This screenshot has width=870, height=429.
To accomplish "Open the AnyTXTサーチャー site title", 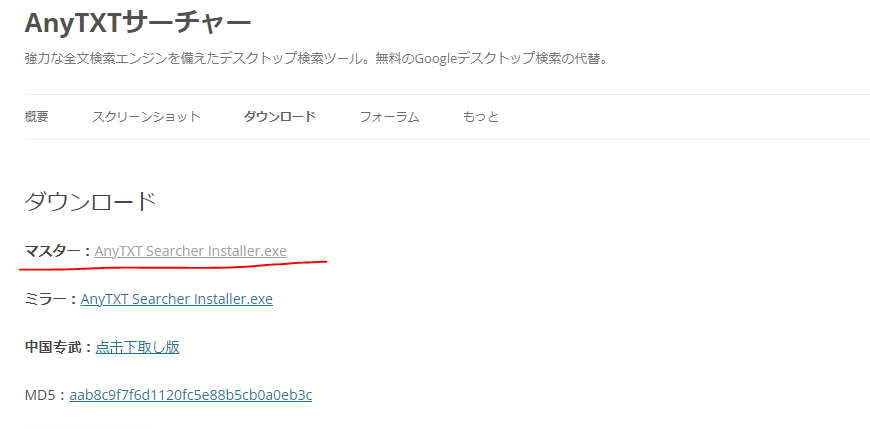I will tap(138, 23).
